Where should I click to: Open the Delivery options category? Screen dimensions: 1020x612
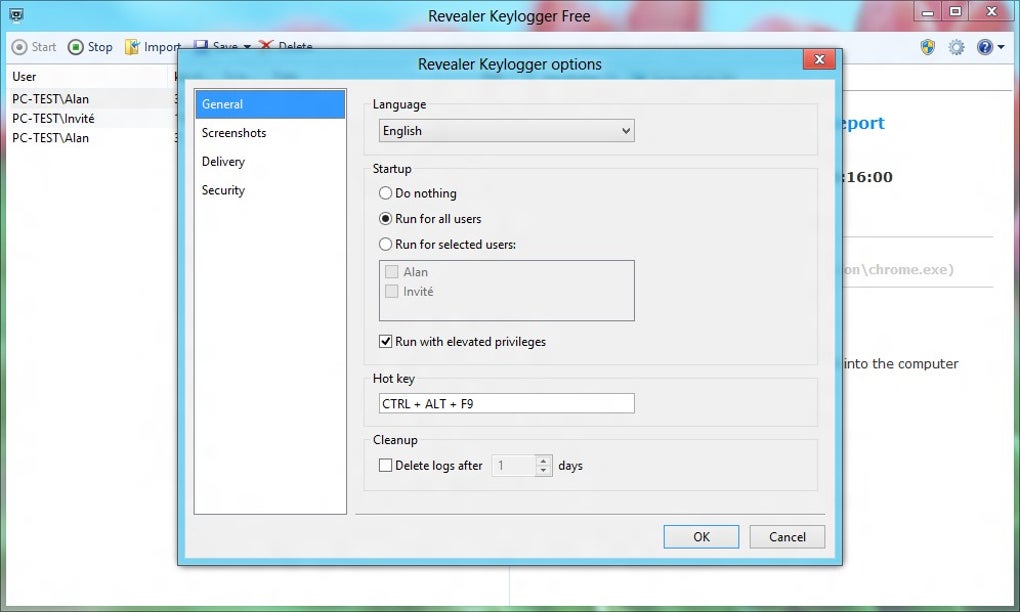coord(270,161)
